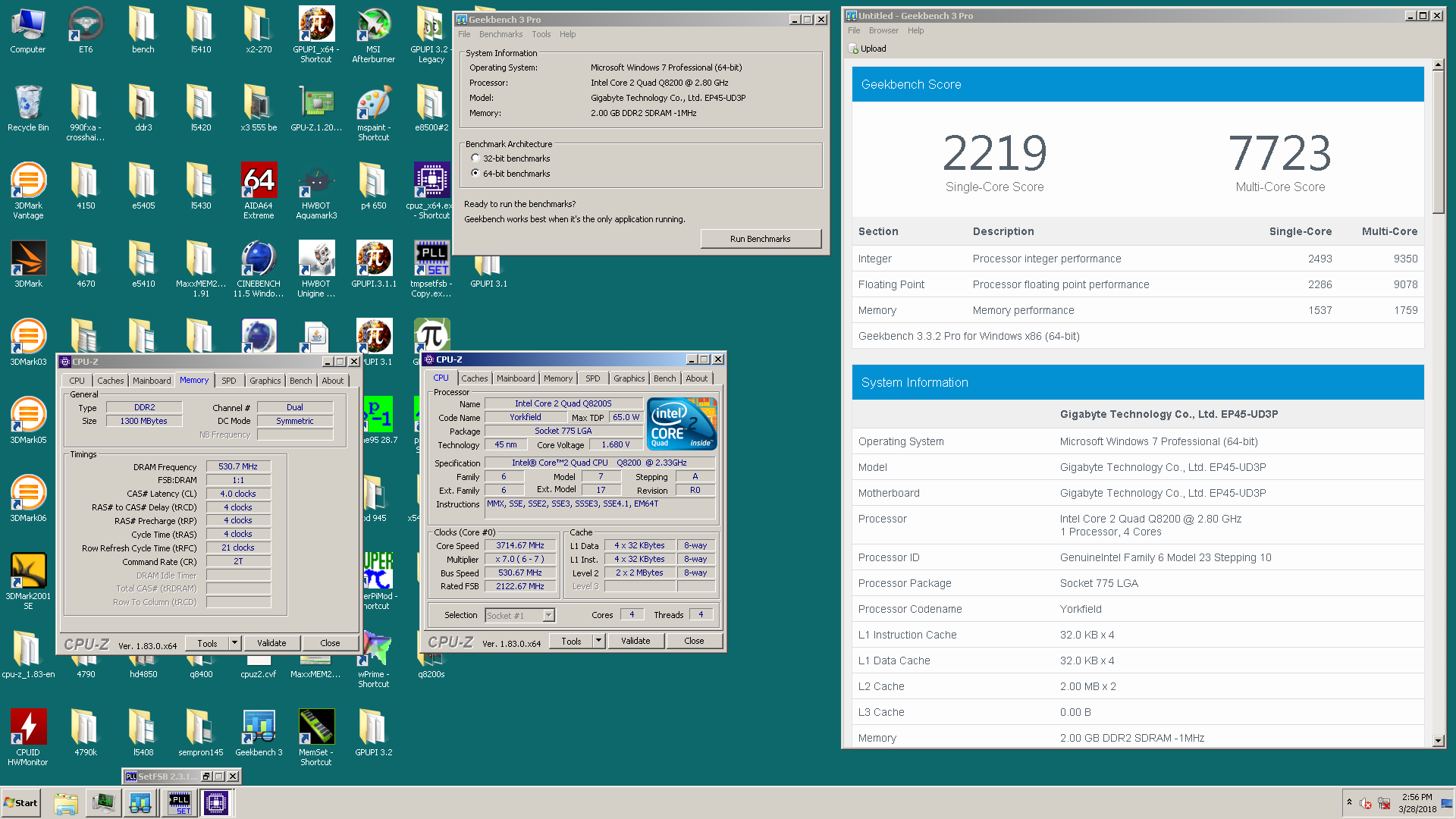
Task: Click SetFSB PLL taskbar button
Action: tap(180, 803)
